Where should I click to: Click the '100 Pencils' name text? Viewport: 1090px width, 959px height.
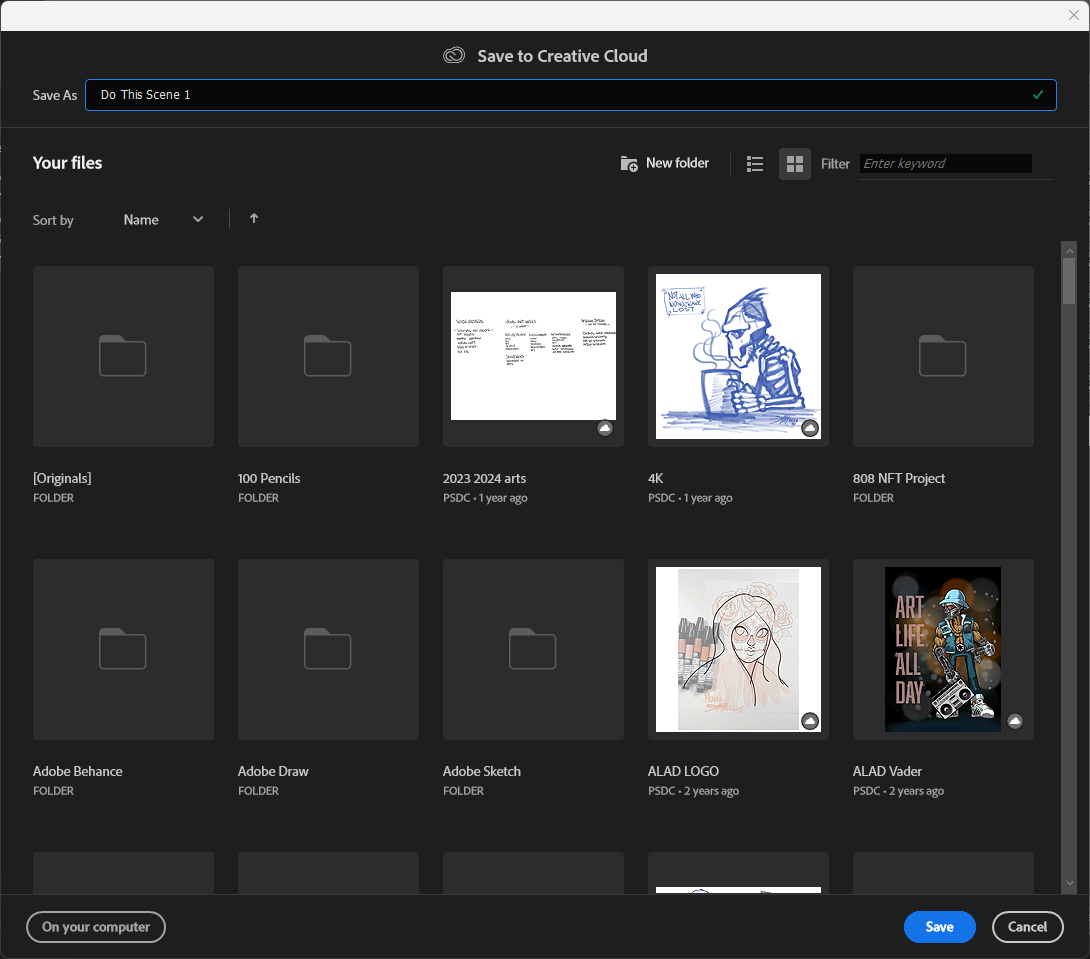(269, 479)
